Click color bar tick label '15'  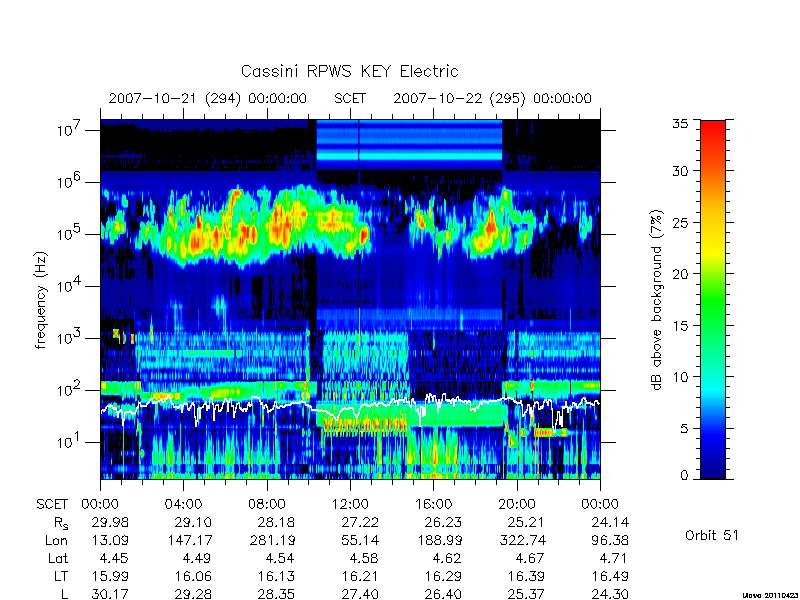[680, 326]
